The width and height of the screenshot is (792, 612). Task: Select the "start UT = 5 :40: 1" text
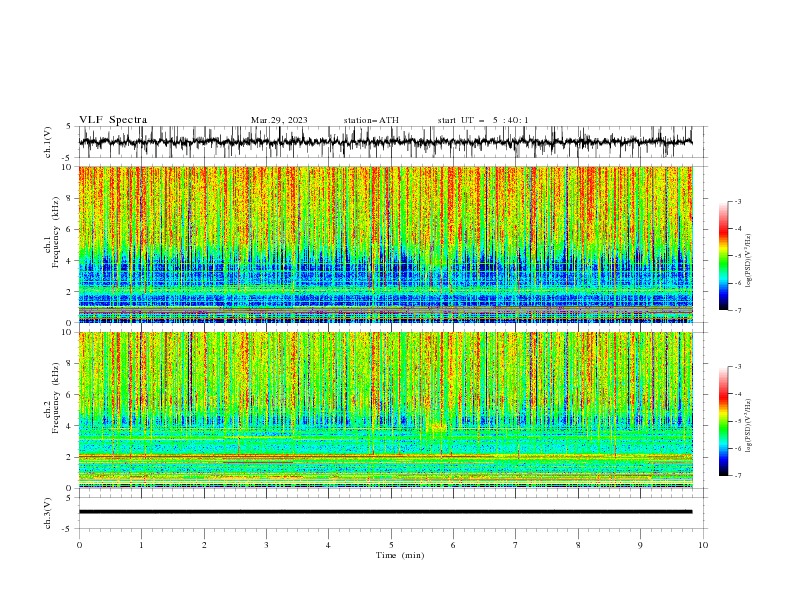click(483, 120)
